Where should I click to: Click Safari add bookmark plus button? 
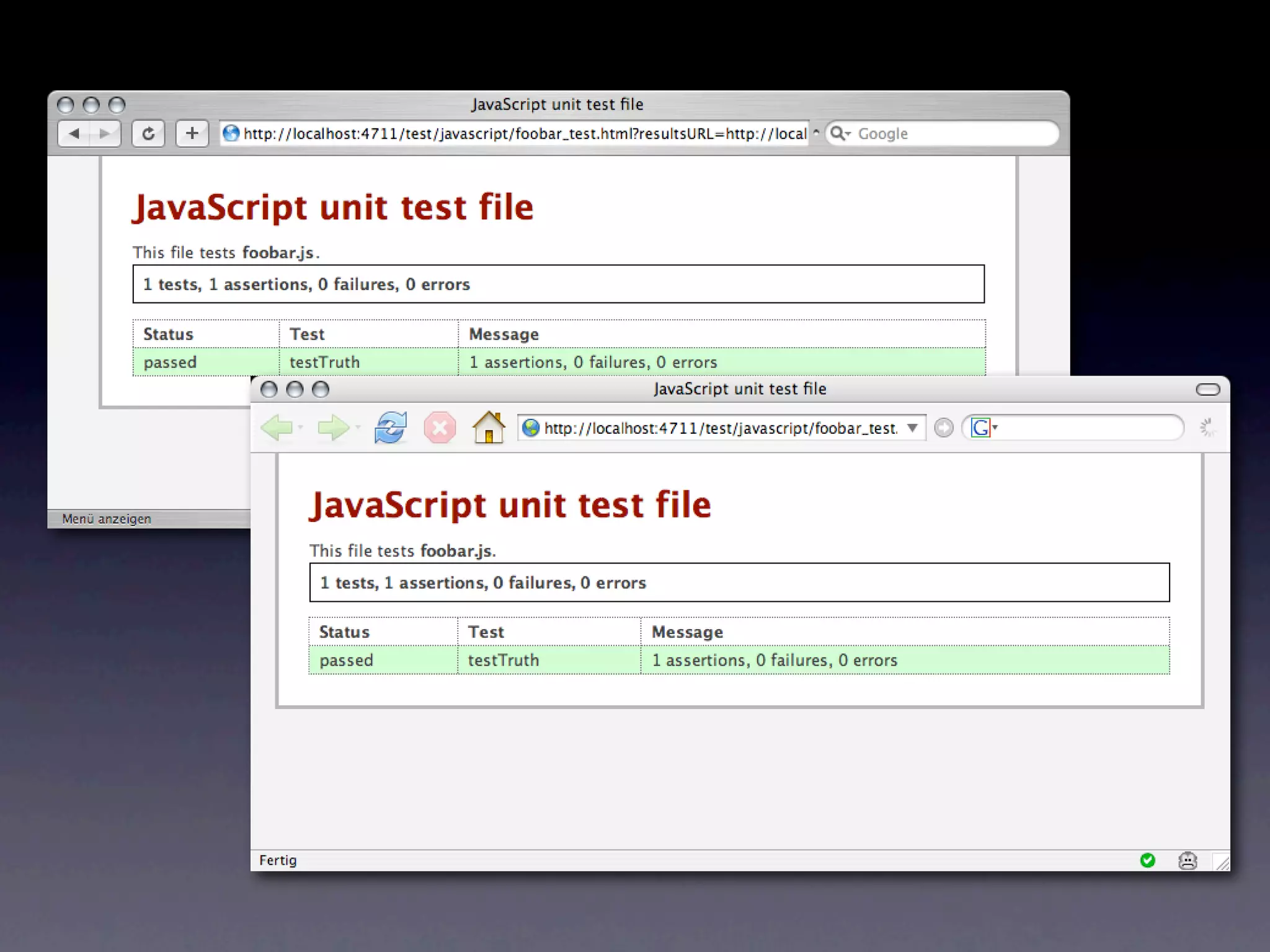click(192, 133)
